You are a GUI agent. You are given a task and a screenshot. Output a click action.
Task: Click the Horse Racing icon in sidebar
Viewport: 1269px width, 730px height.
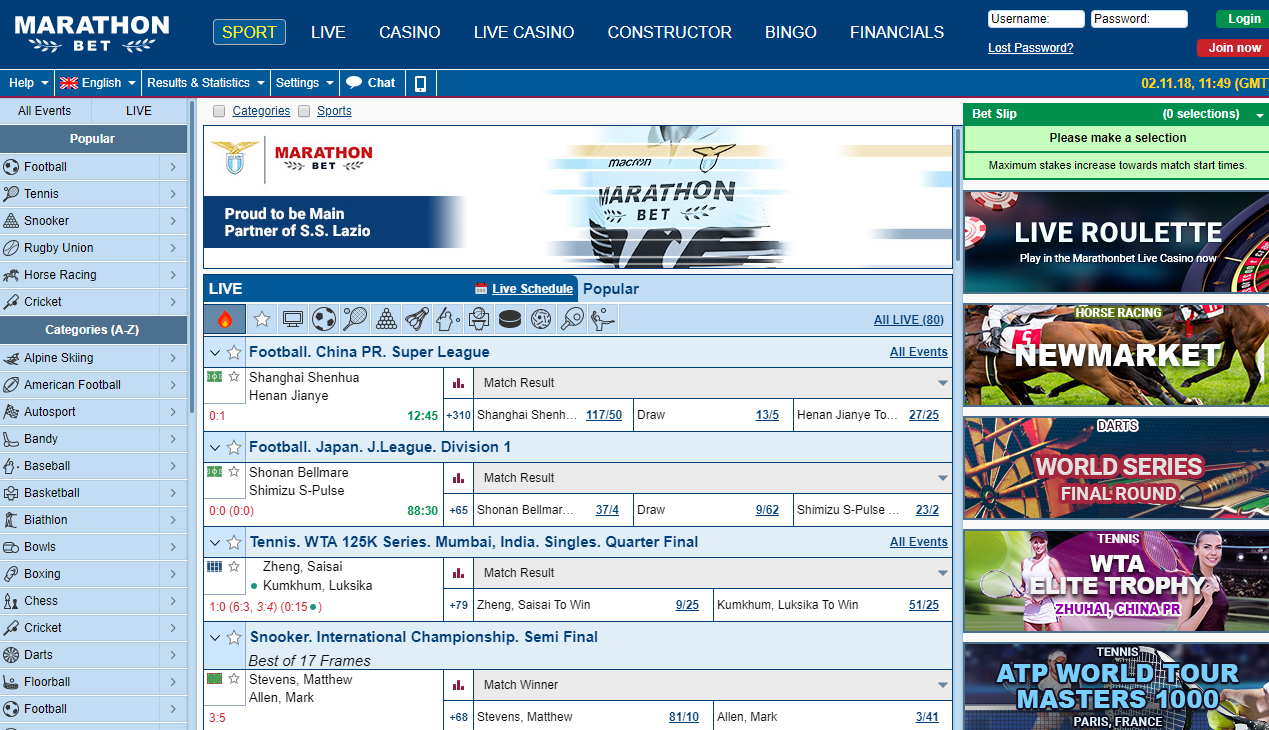click(11, 275)
